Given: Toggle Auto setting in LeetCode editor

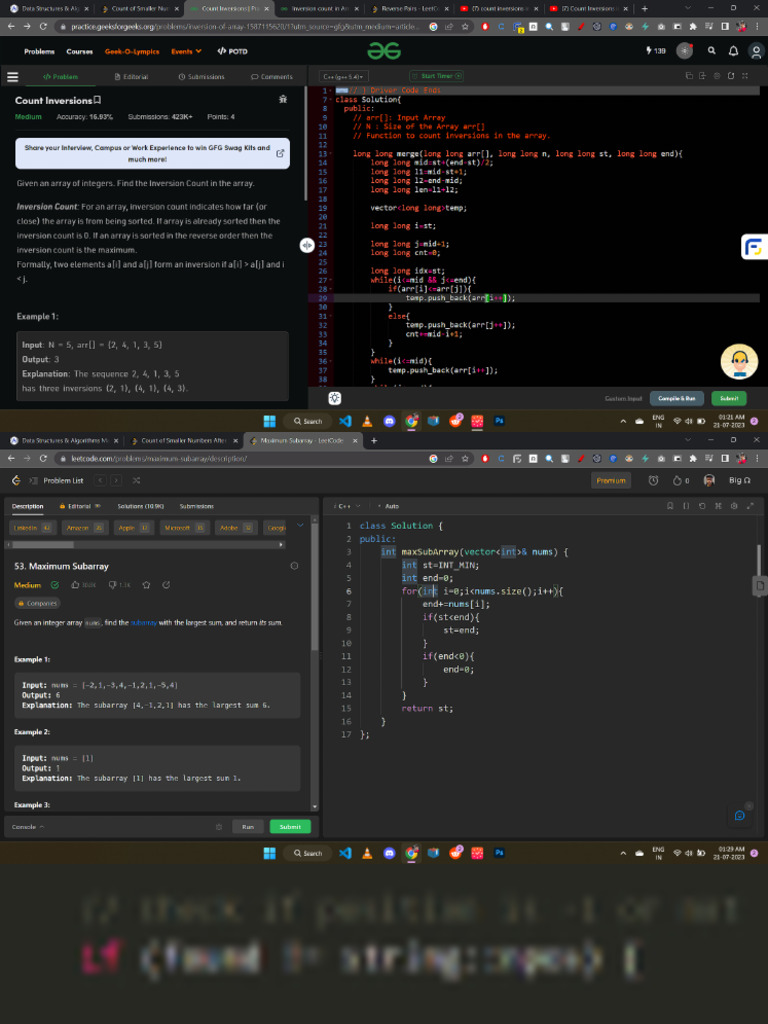Looking at the screenshot, I should coord(389,506).
